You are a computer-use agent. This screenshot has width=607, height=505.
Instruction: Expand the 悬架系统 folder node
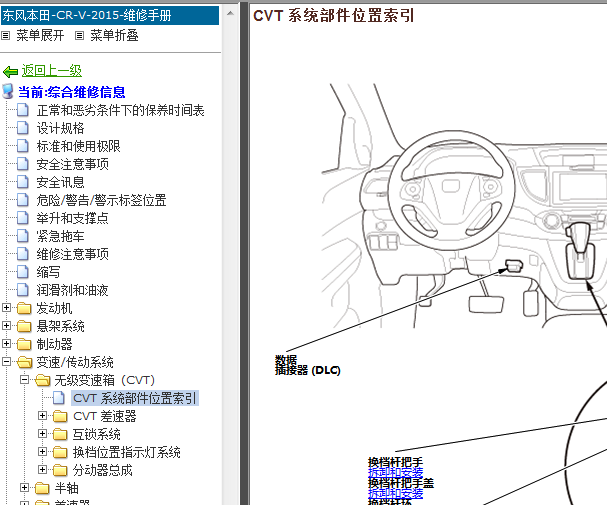pyautogui.click(x=6, y=325)
